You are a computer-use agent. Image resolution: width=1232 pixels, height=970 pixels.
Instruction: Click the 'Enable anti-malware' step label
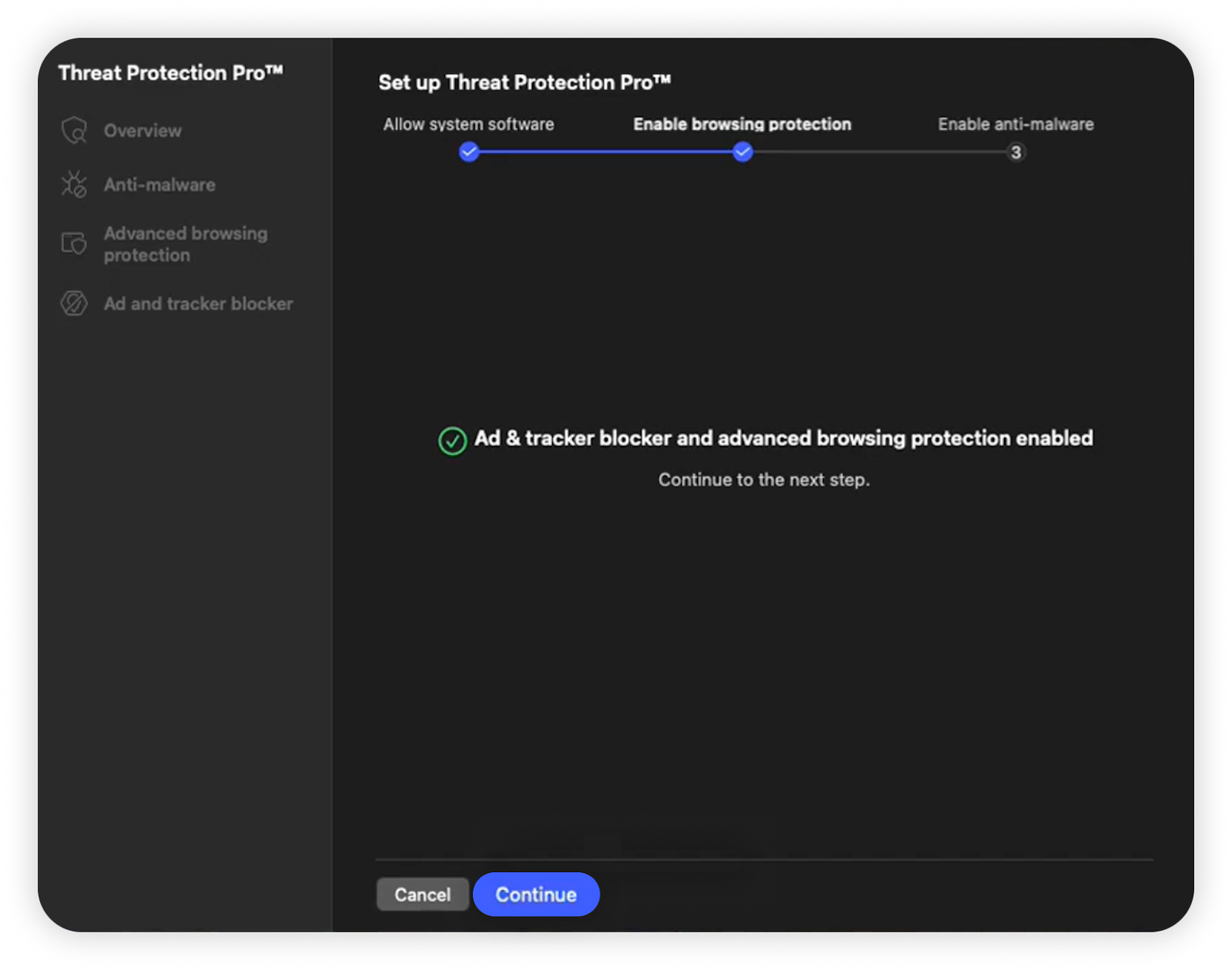[x=1016, y=124]
